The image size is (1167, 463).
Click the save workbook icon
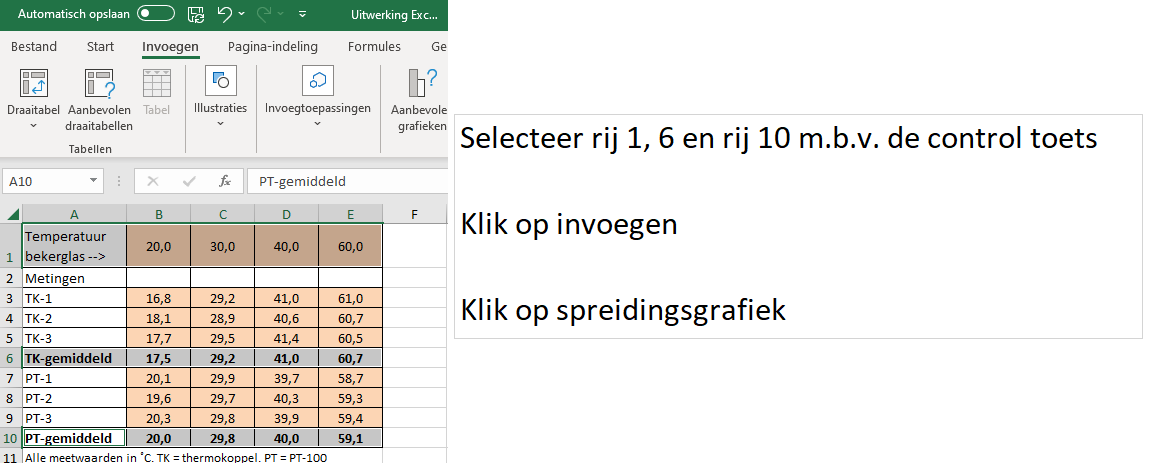(196, 15)
